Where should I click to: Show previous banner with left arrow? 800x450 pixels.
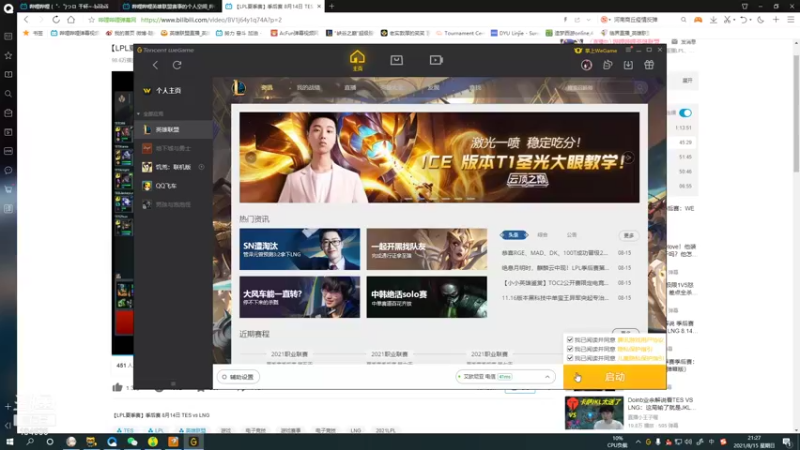[x=251, y=158]
